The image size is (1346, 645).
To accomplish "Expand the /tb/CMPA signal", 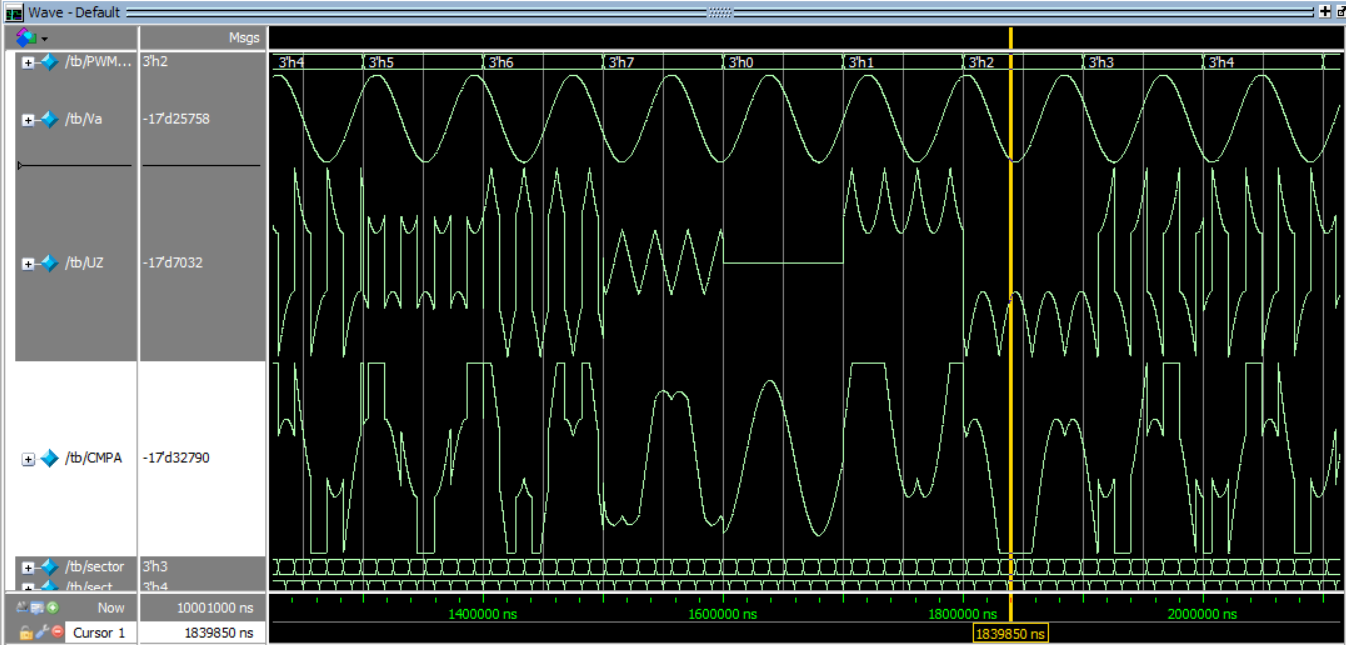I will [x=28, y=459].
